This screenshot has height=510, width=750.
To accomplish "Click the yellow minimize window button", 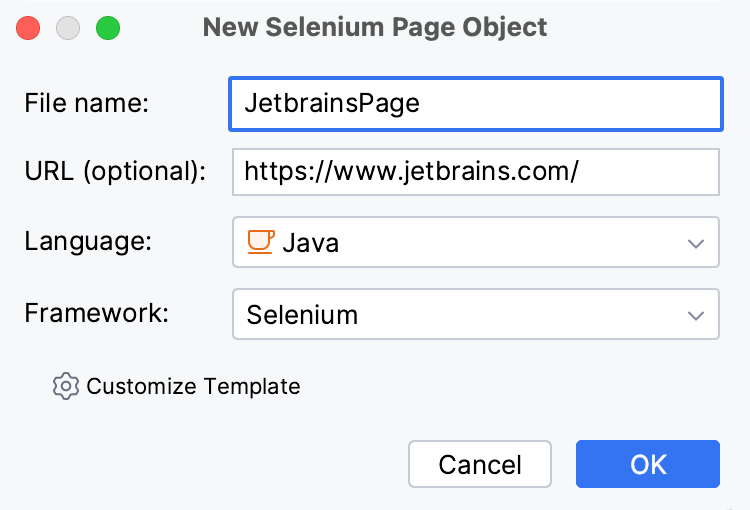I will (68, 28).
